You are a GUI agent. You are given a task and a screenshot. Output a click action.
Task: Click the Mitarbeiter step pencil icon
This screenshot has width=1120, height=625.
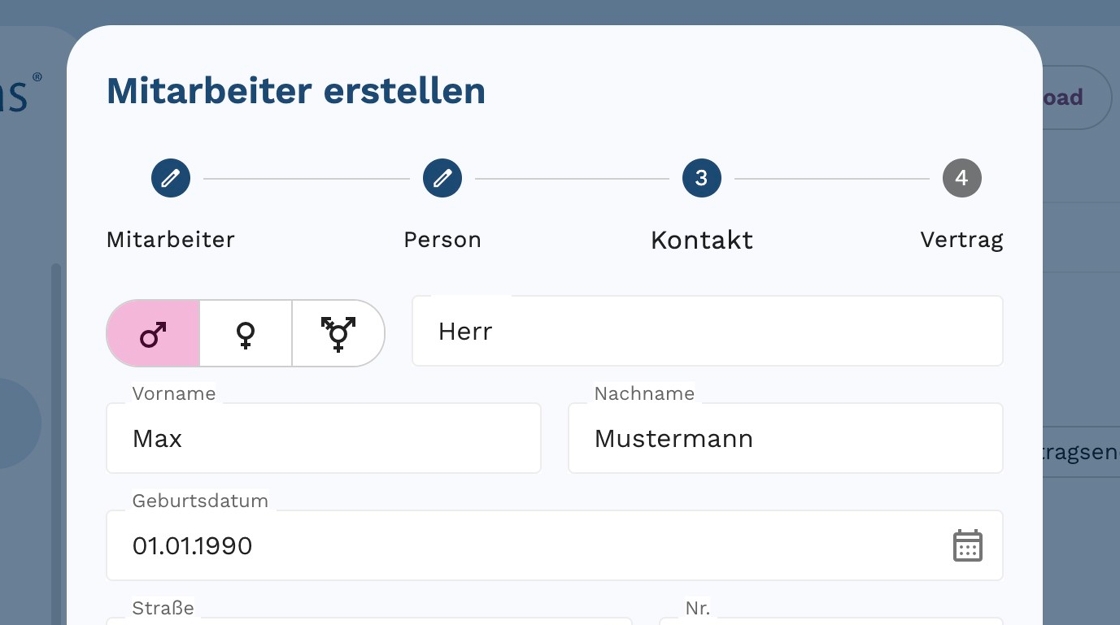tap(171, 178)
